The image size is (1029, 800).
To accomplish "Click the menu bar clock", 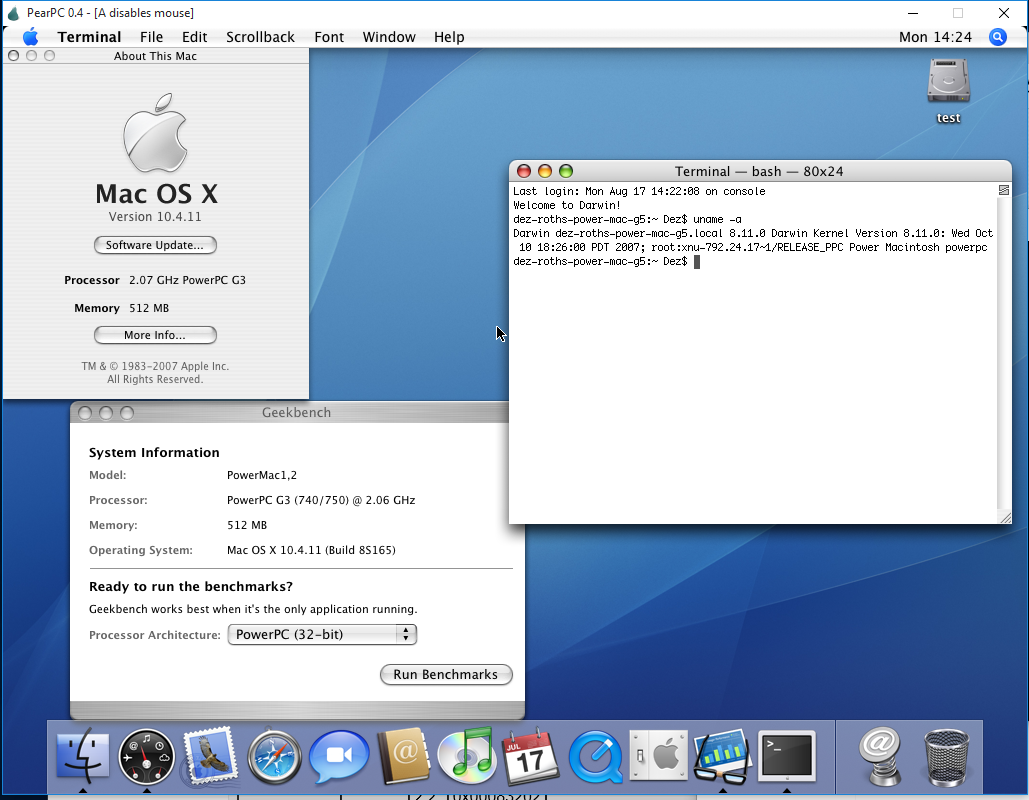I will click(x=935, y=37).
